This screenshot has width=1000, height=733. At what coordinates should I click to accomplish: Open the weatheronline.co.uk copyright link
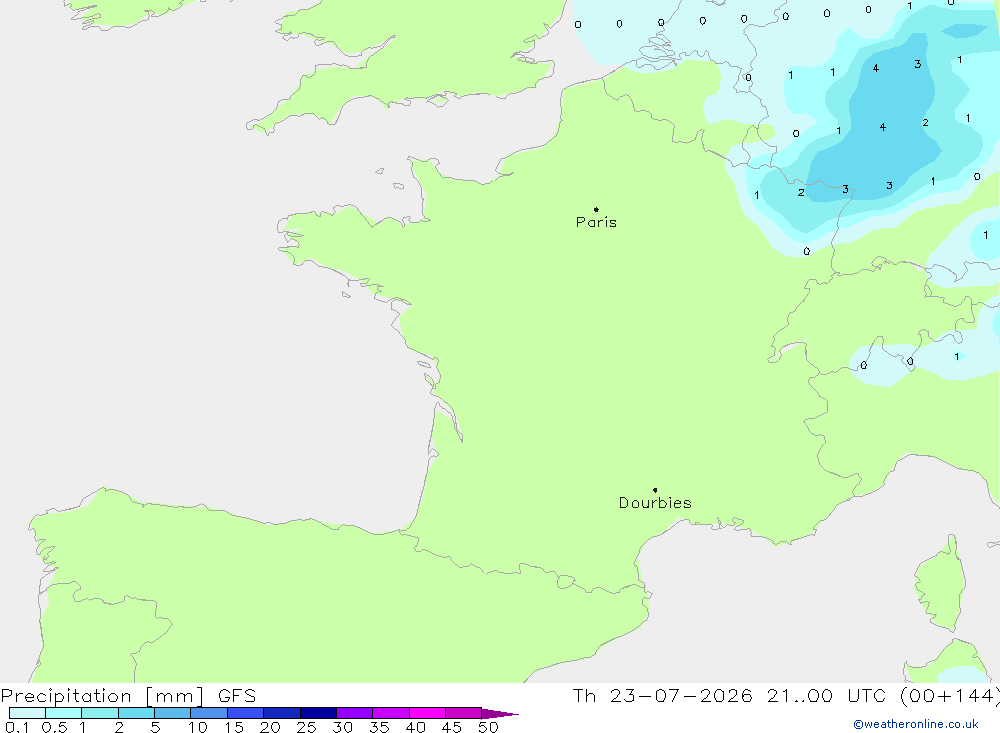coord(916,724)
